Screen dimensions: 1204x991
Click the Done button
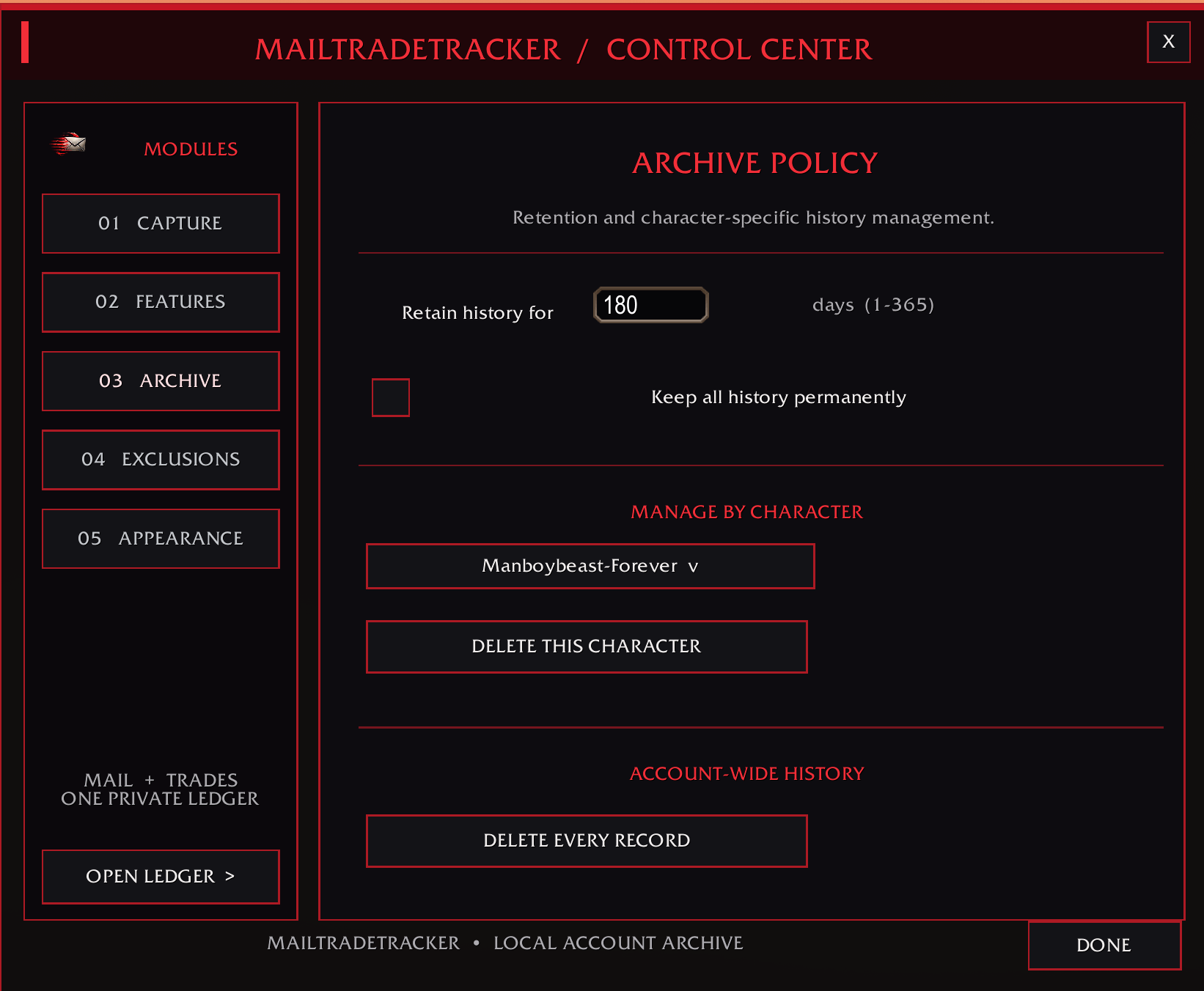1104,946
